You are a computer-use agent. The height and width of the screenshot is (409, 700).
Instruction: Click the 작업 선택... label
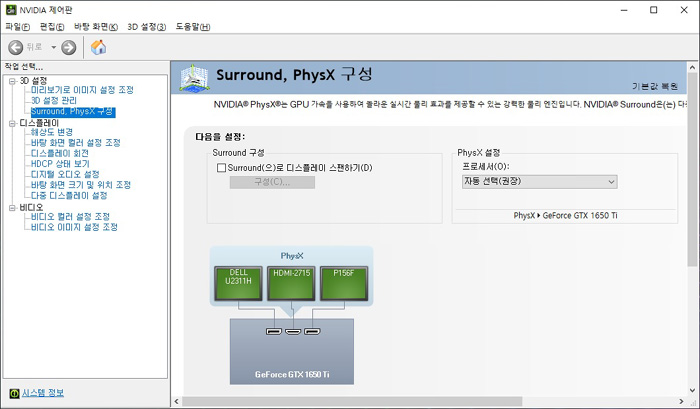pos(24,67)
